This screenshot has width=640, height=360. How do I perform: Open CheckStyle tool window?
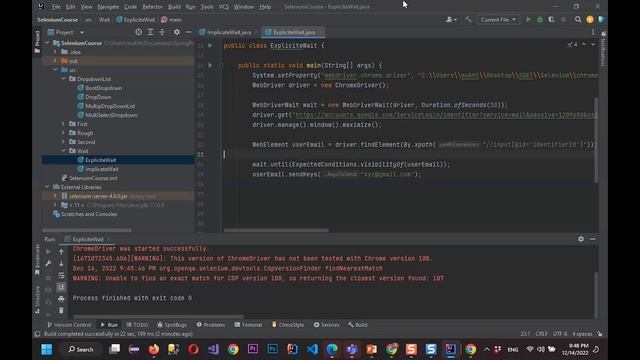(288, 325)
